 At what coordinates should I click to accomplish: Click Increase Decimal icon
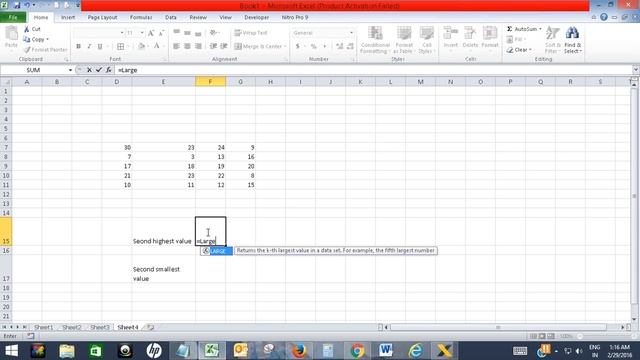point(340,47)
